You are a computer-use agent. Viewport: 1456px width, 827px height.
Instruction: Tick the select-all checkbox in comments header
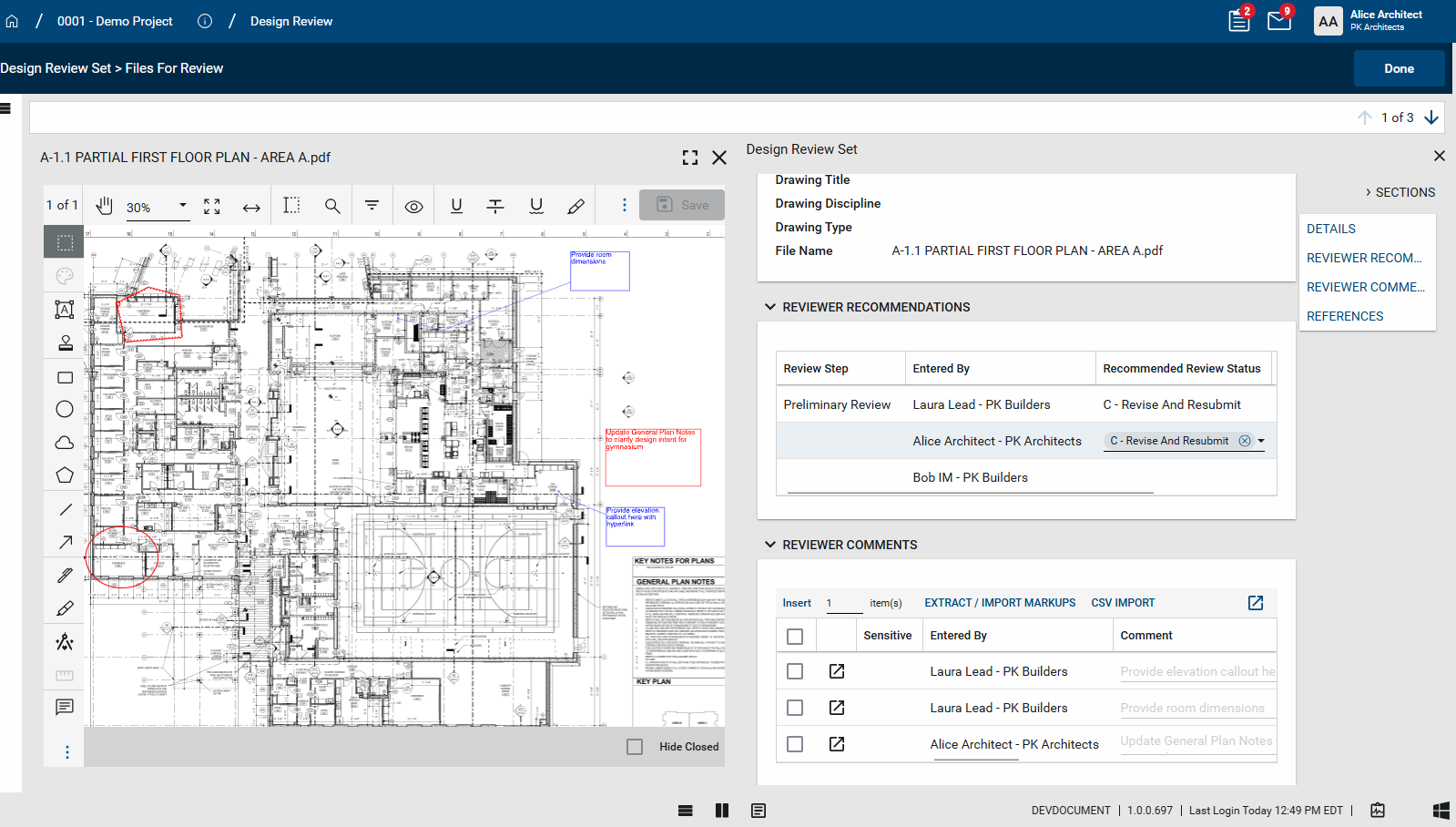(795, 637)
